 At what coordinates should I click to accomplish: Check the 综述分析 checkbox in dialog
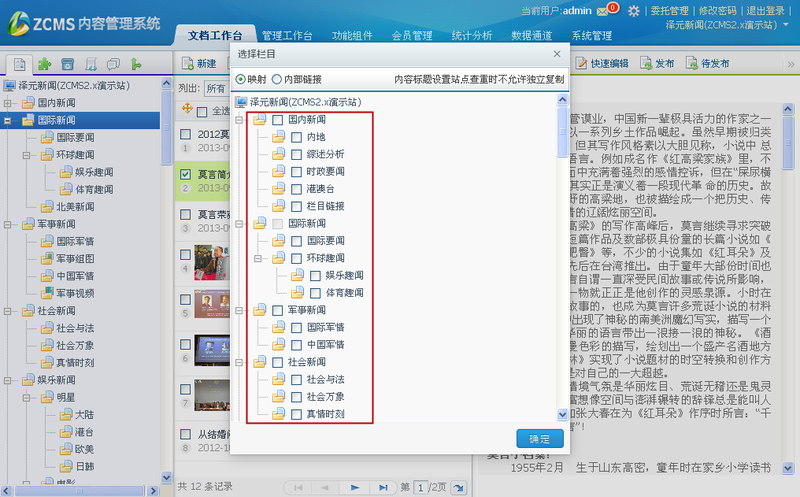pos(297,154)
